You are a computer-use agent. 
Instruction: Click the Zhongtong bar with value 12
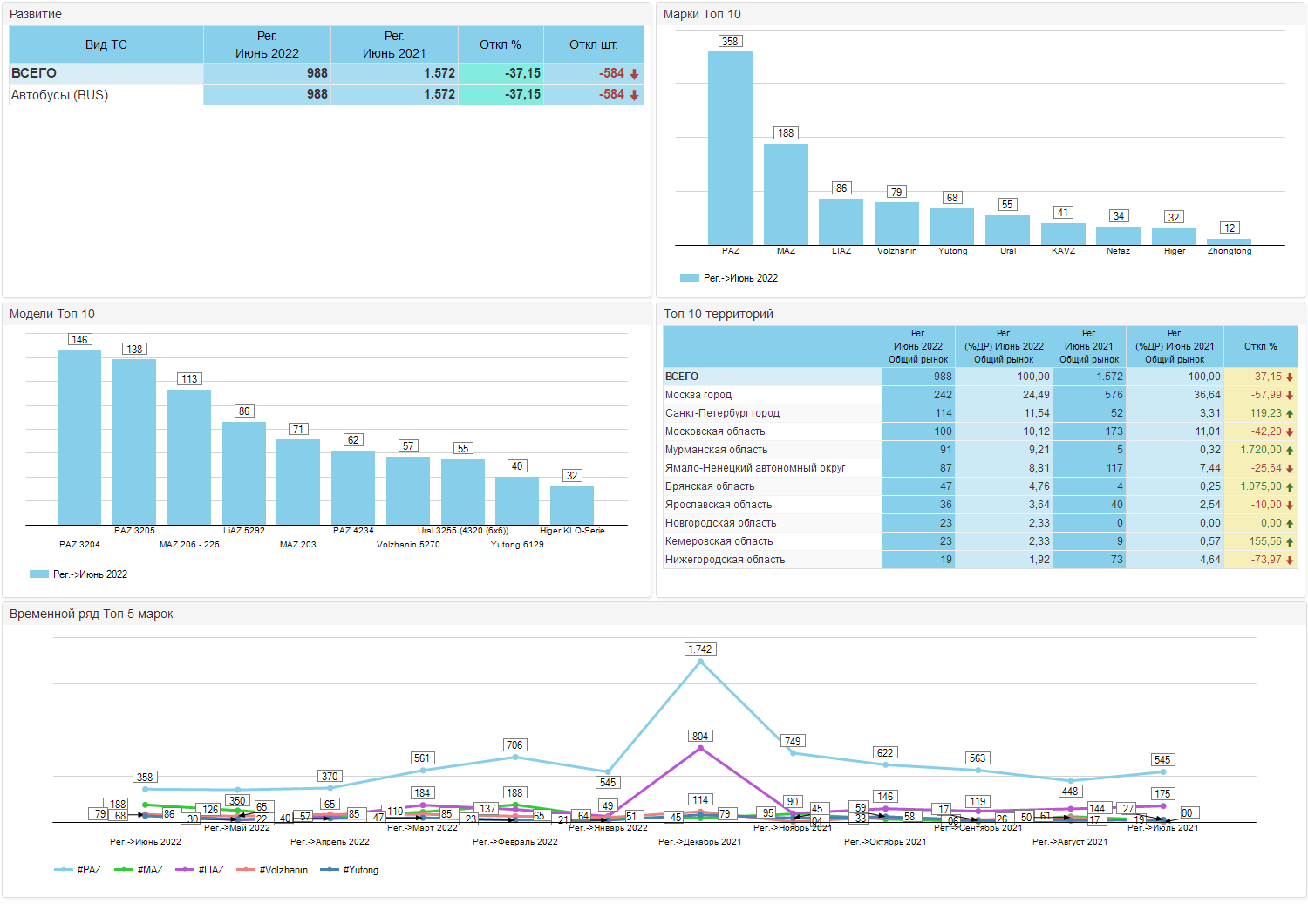pyautogui.click(x=1229, y=241)
